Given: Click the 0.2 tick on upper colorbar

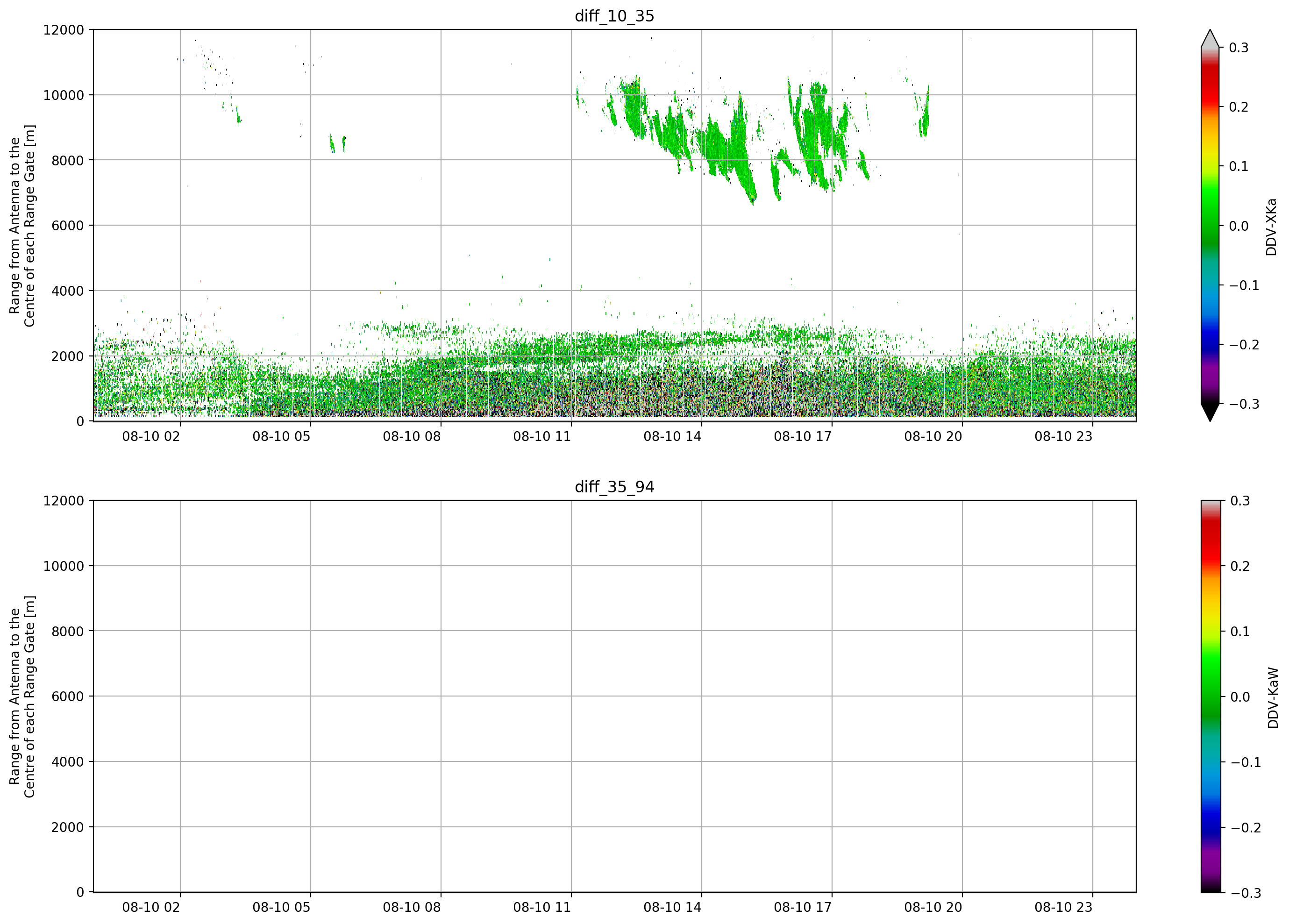Looking at the screenshot, I should (x=1239, y=107).
